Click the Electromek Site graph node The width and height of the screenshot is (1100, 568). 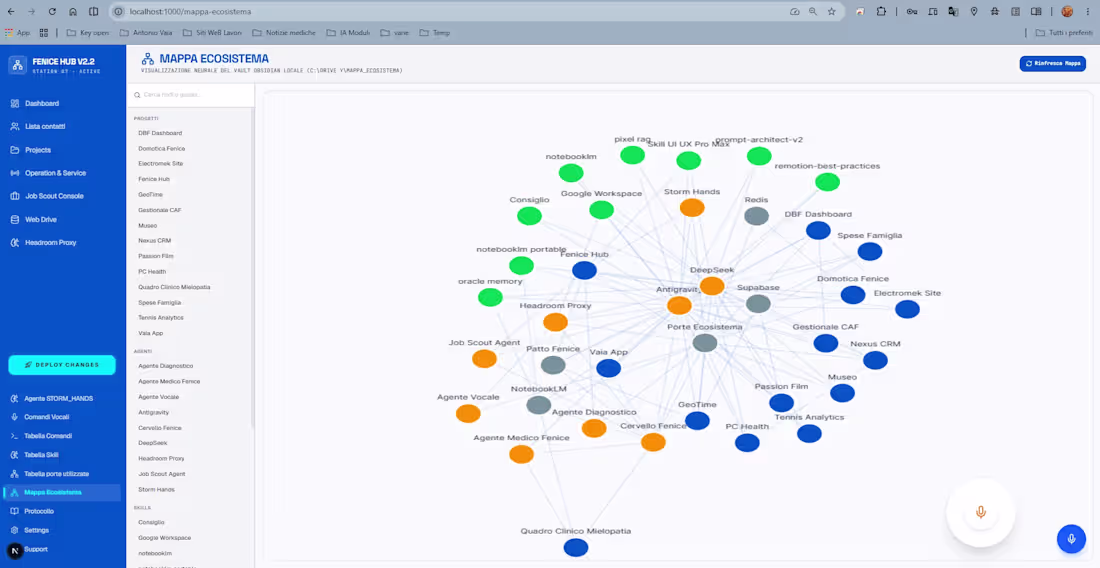click(x=907, y=309)
